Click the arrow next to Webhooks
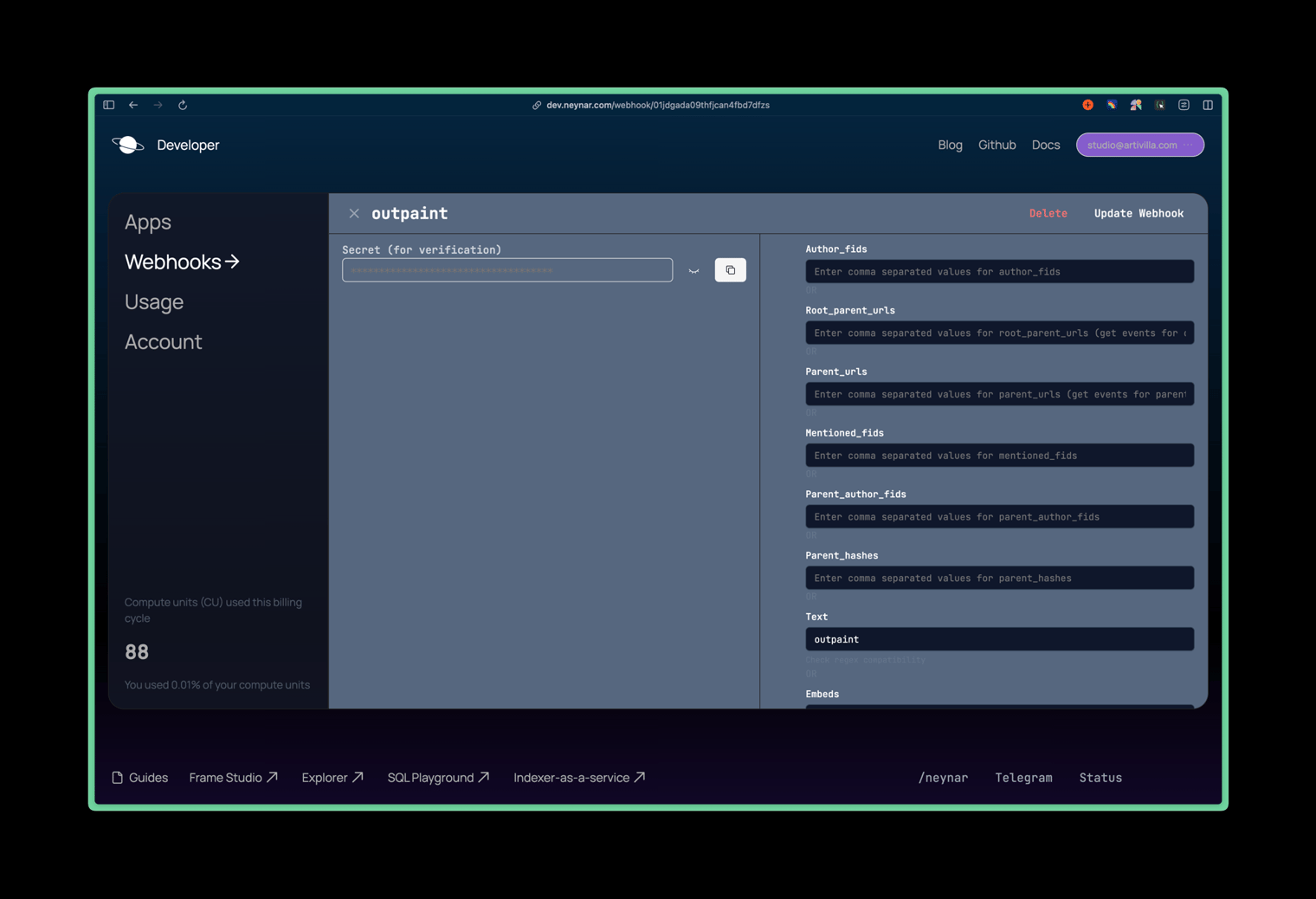 pyautogui.click(x=232, y=262)
